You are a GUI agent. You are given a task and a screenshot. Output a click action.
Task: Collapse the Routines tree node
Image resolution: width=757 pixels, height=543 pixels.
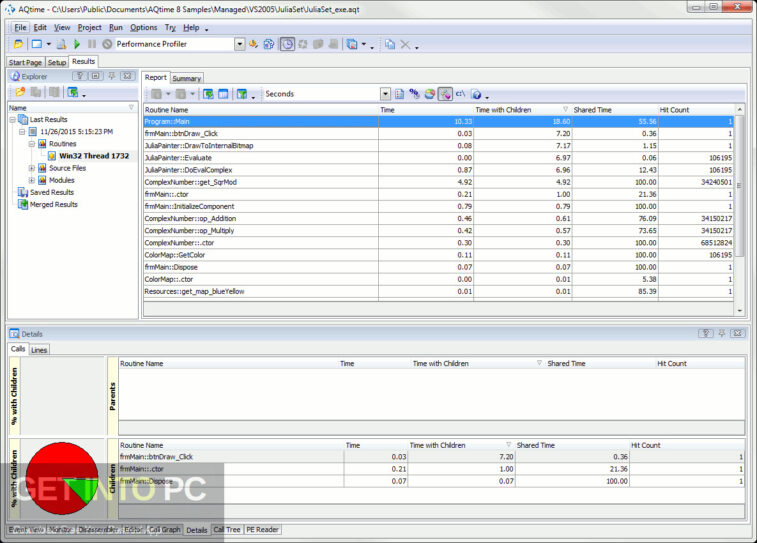pyautogui.click(x=31, y=144)
